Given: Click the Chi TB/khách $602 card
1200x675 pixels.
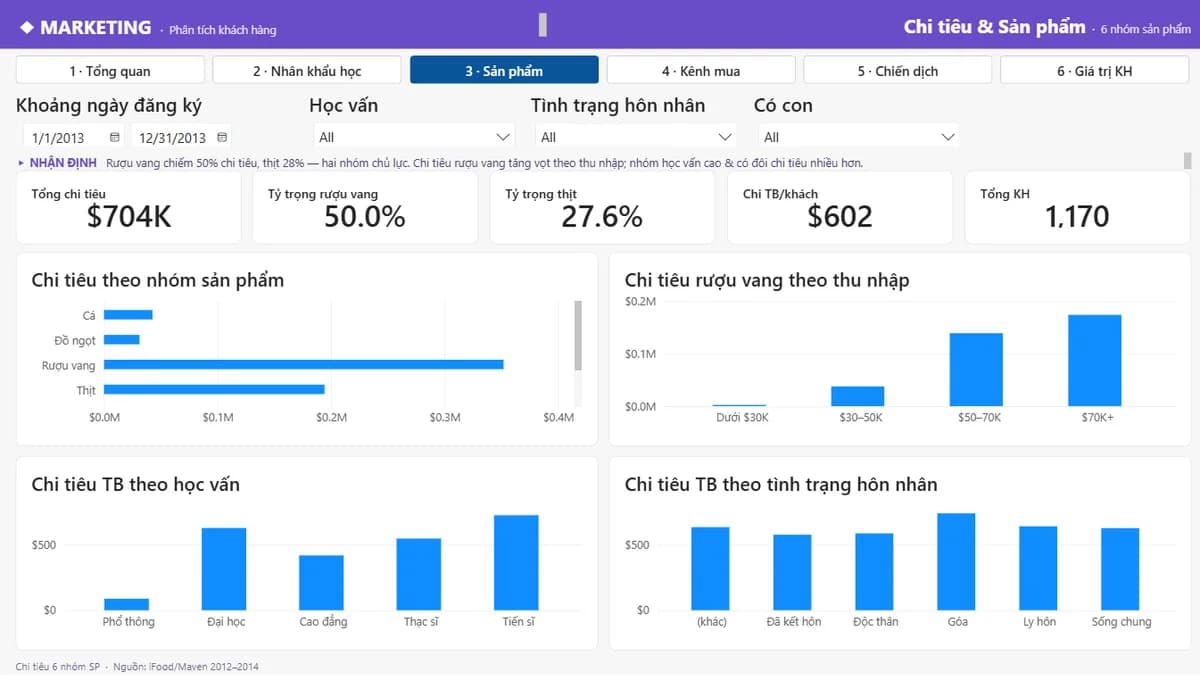Looking at the screenshot, I should 840,207.
